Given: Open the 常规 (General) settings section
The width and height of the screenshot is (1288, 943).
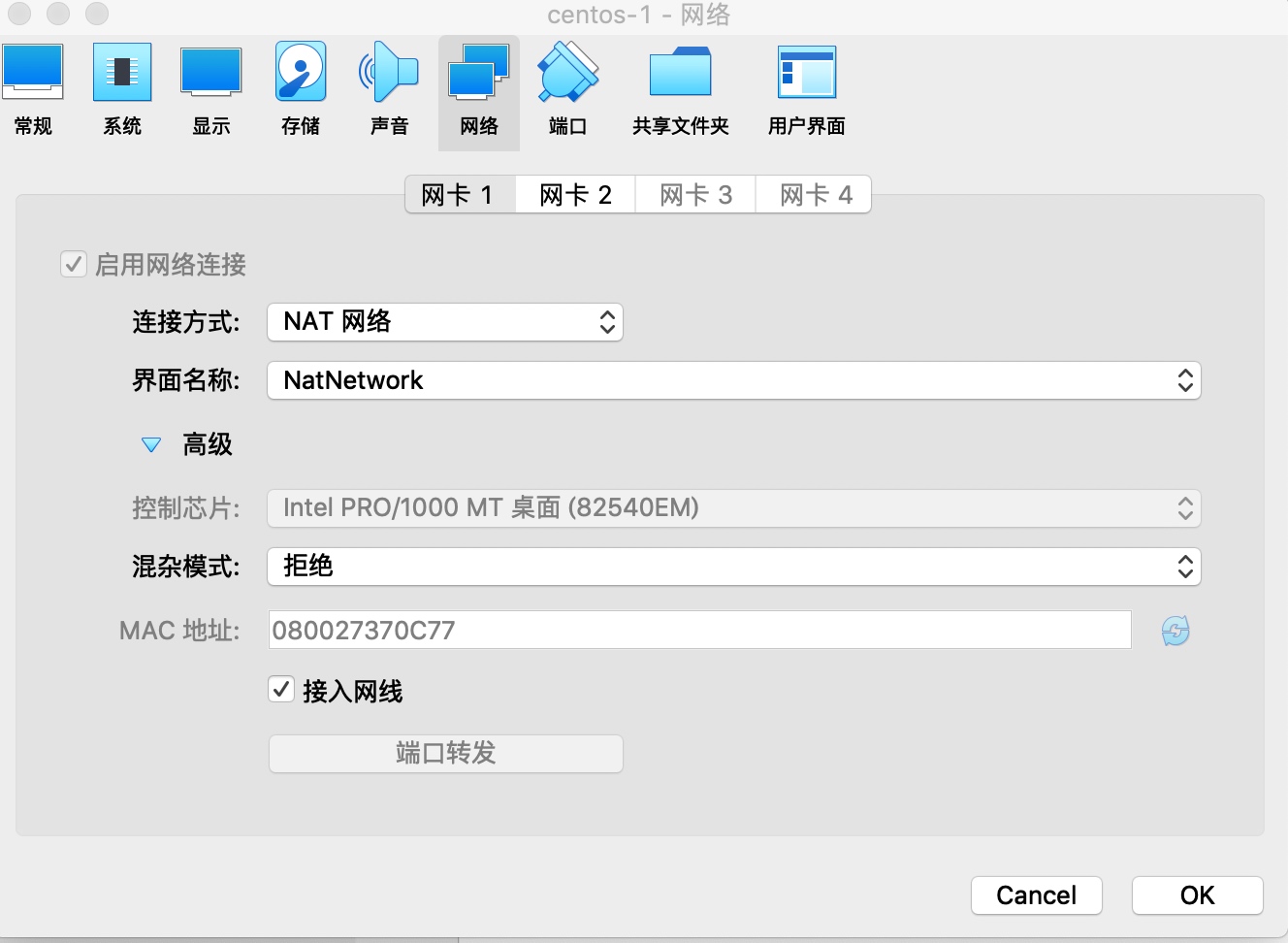Looking at the screenshot, I should tap(33, 89).
